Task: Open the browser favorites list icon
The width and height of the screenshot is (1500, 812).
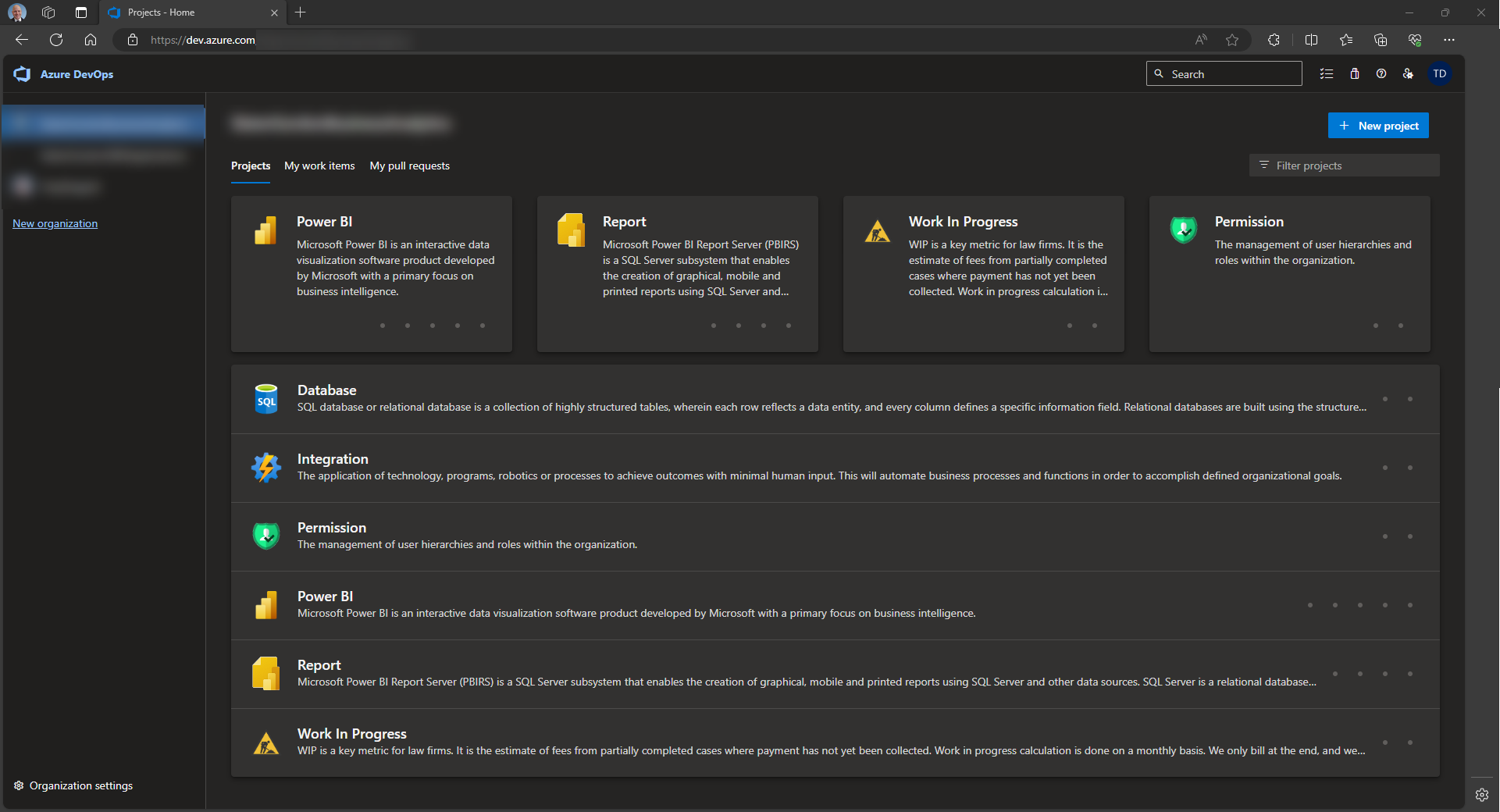Action: (x=1346, y=40)
